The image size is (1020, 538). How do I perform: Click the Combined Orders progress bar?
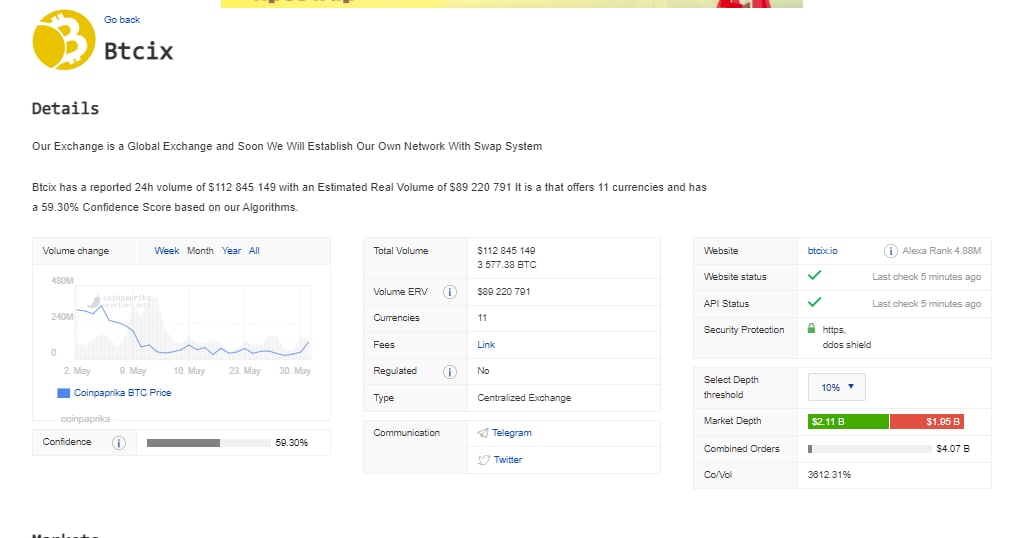(869, 449)
